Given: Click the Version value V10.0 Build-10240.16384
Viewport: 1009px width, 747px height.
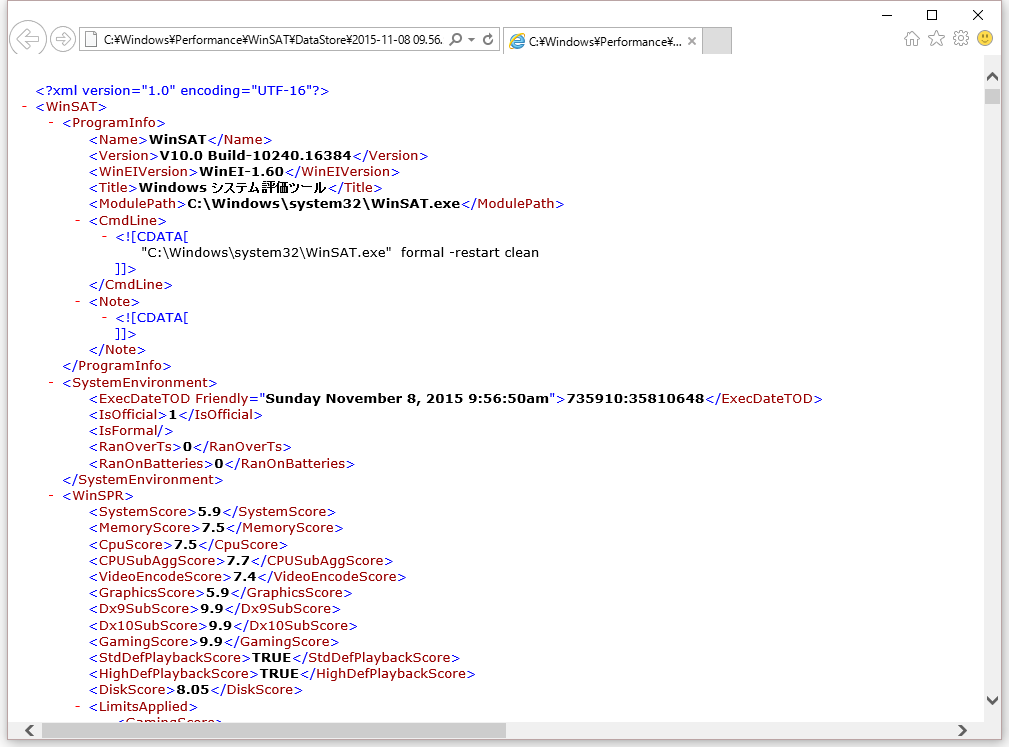Looking at the screenshot, I should (x=255, y=156).
